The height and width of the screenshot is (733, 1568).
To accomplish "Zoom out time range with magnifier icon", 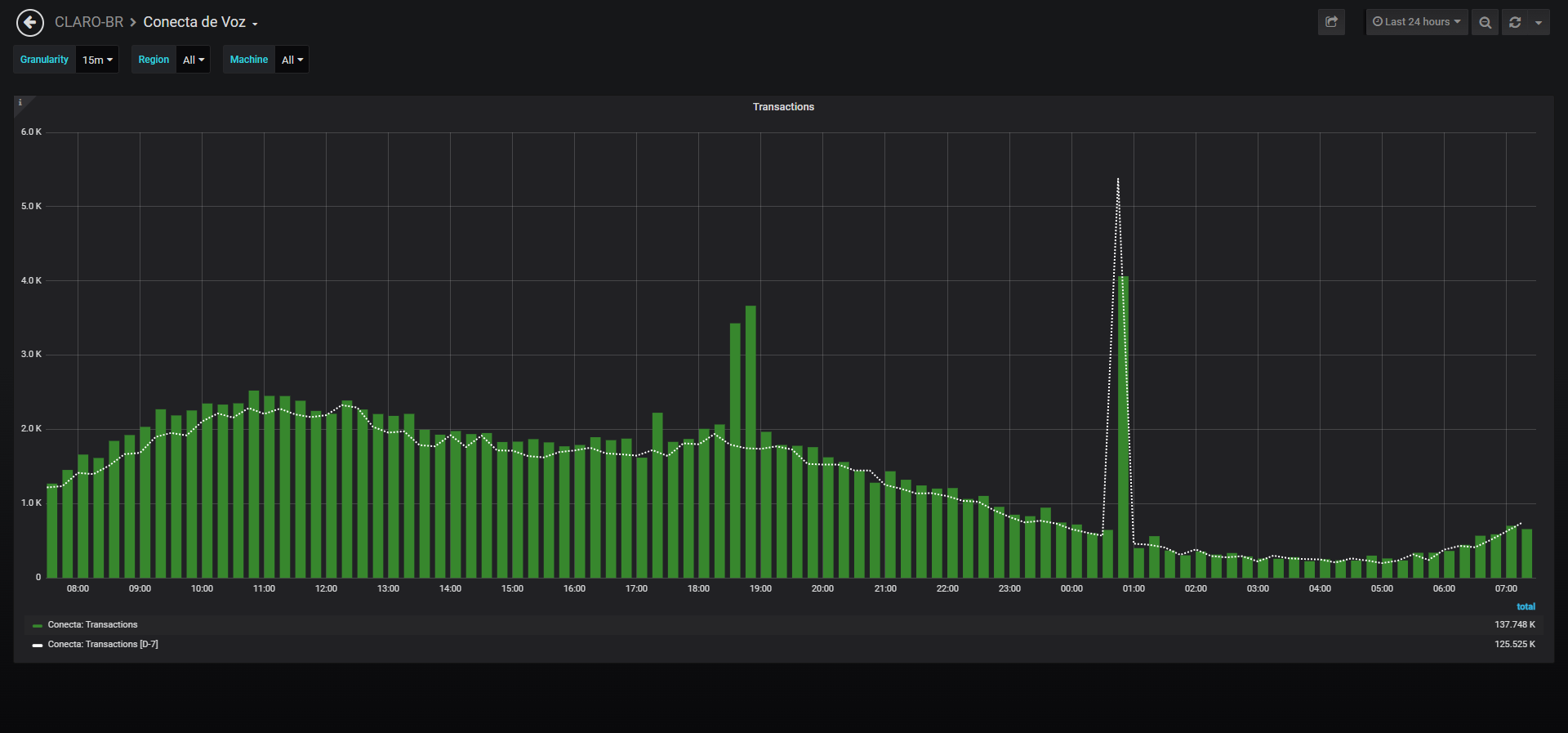I will 1485,22.
